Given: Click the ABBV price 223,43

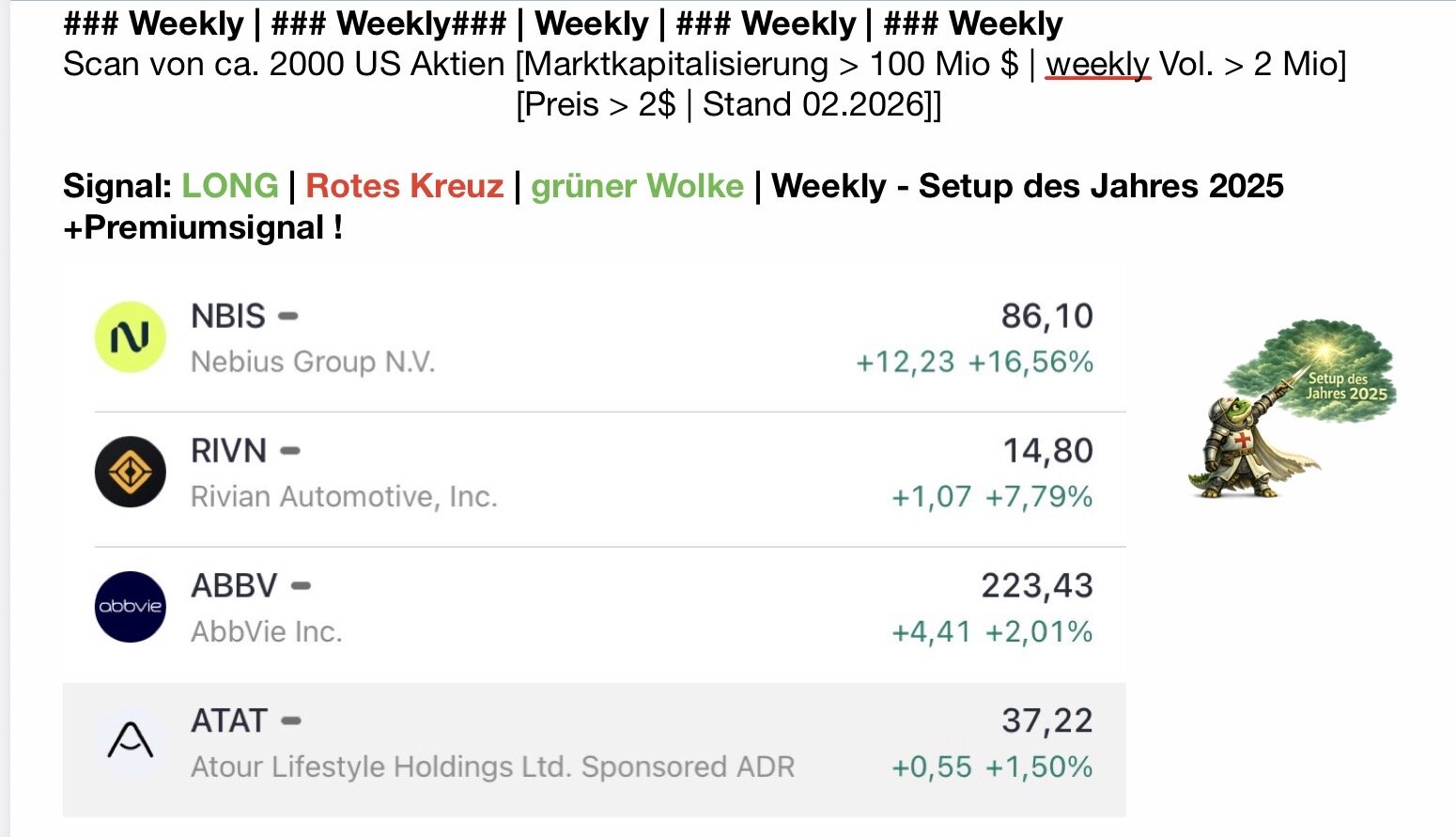Looking at the screenshot, I should (x=1037, y=586).
